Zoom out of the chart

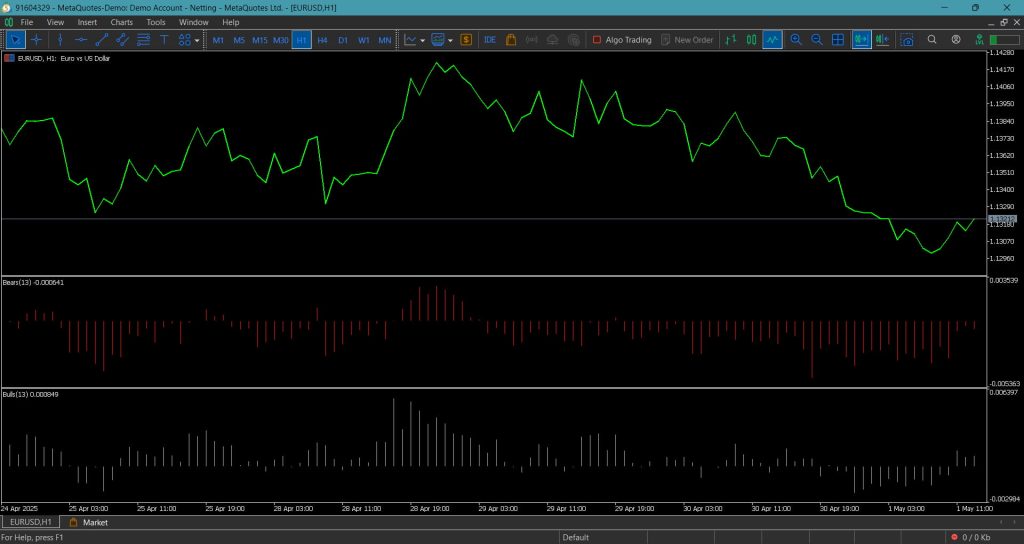pos(816,40)
